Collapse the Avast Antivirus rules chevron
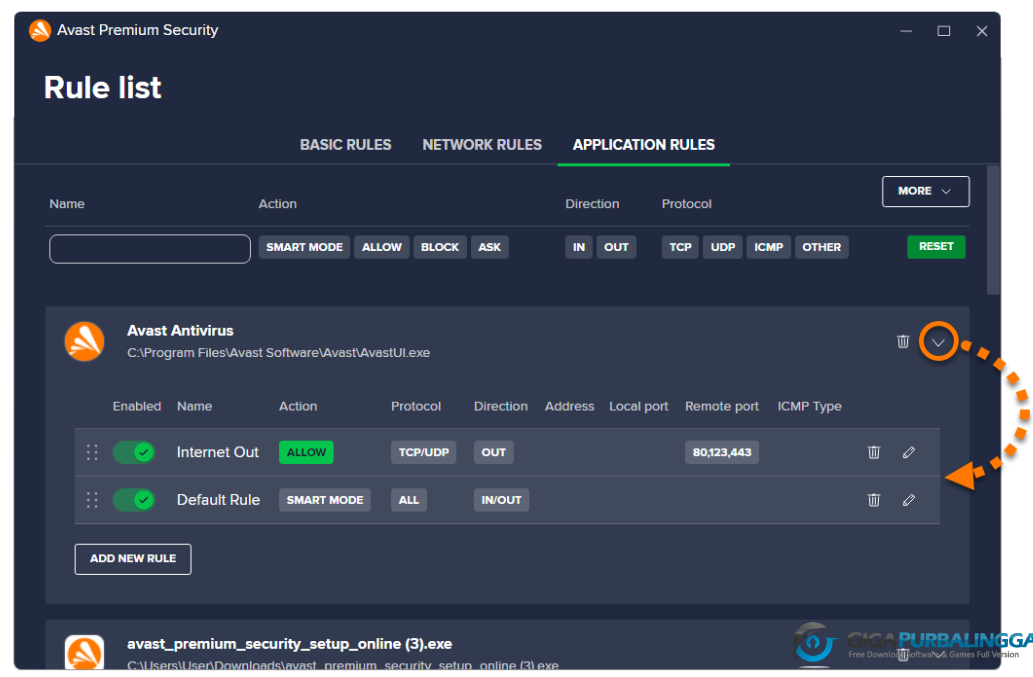Screen dimensions: 1033x677 click(938, 342)
